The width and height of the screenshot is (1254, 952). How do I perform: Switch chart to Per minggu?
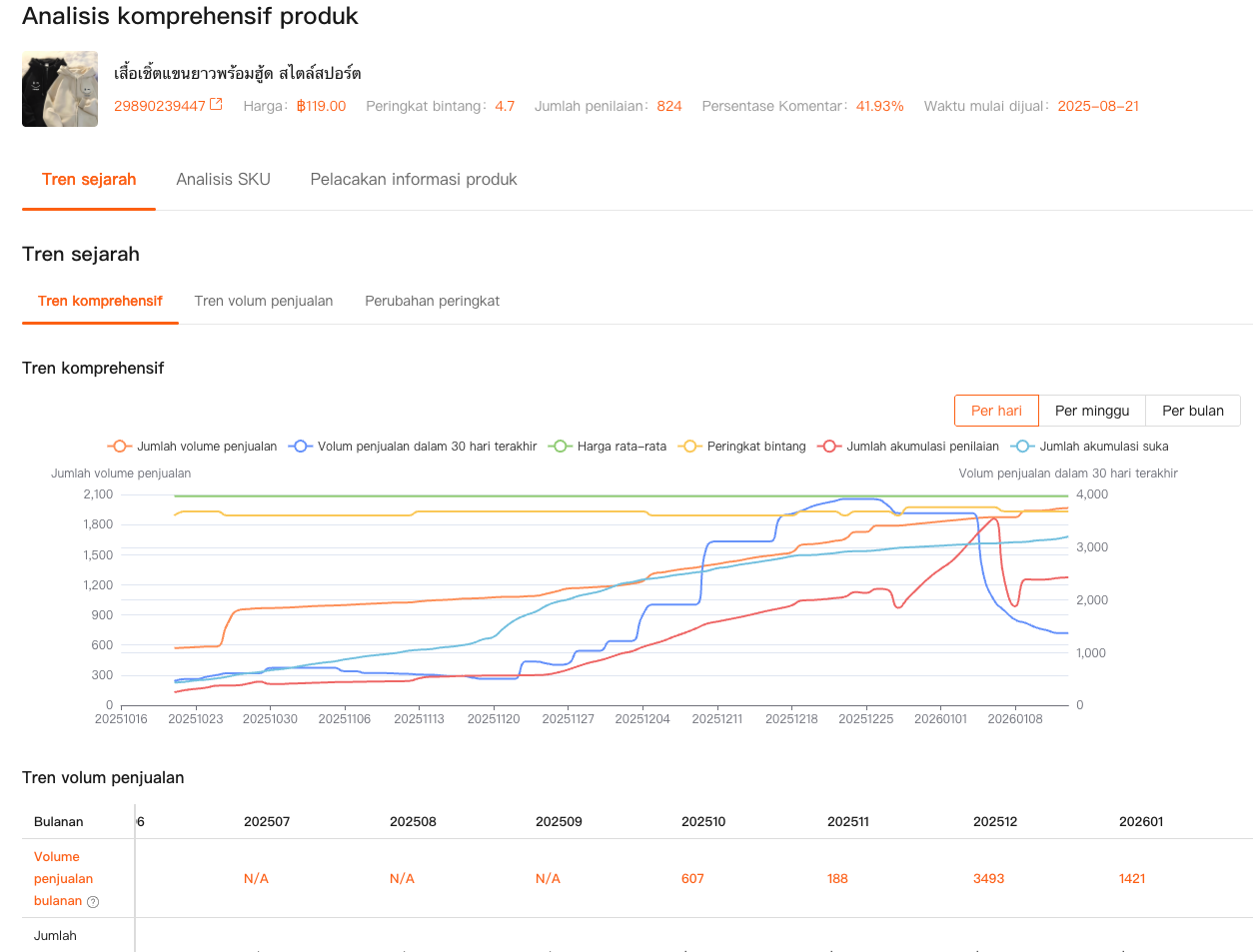pyautogui.click(x=1092, y=411)
